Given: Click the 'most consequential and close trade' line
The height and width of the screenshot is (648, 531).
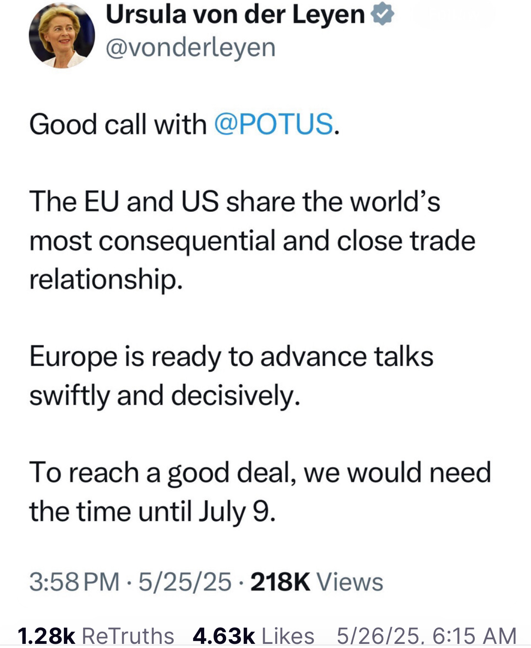Looking at the screenshot, I should [252, 241].
